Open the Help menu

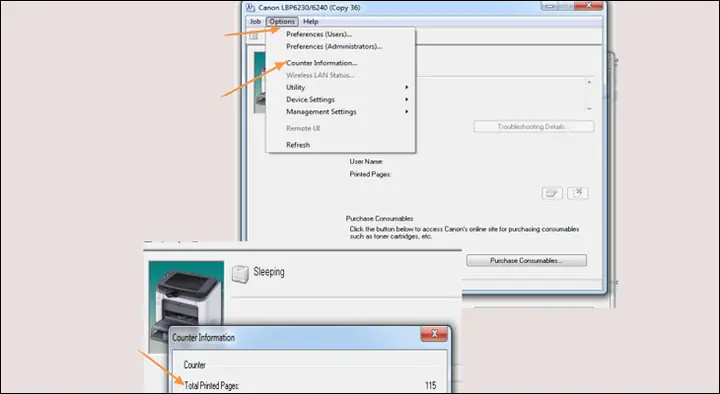[310, 22]
